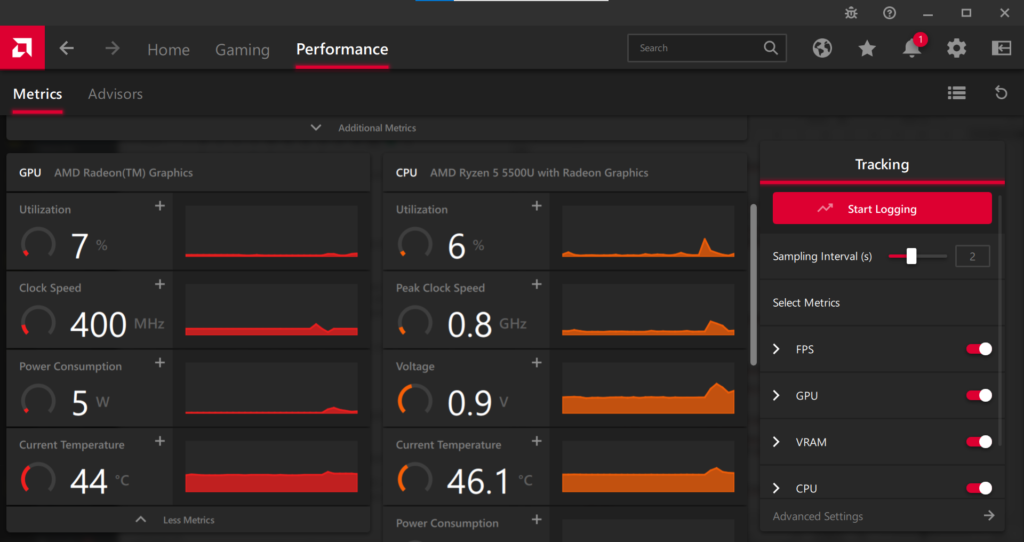Click the Sampling Interval value box
Screen dimensions: 1024x542
[x=972, y=257]
